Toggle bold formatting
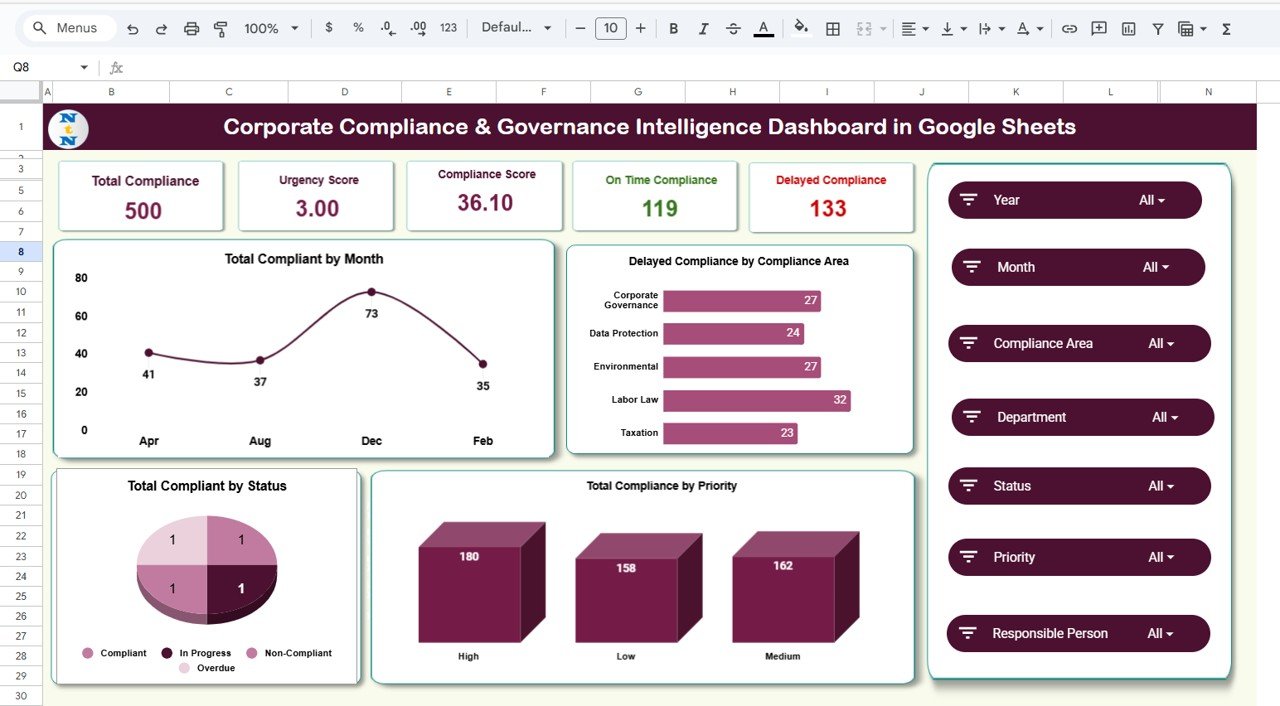This screenshot has width=1280, height=706. click(x=673, y=28)
